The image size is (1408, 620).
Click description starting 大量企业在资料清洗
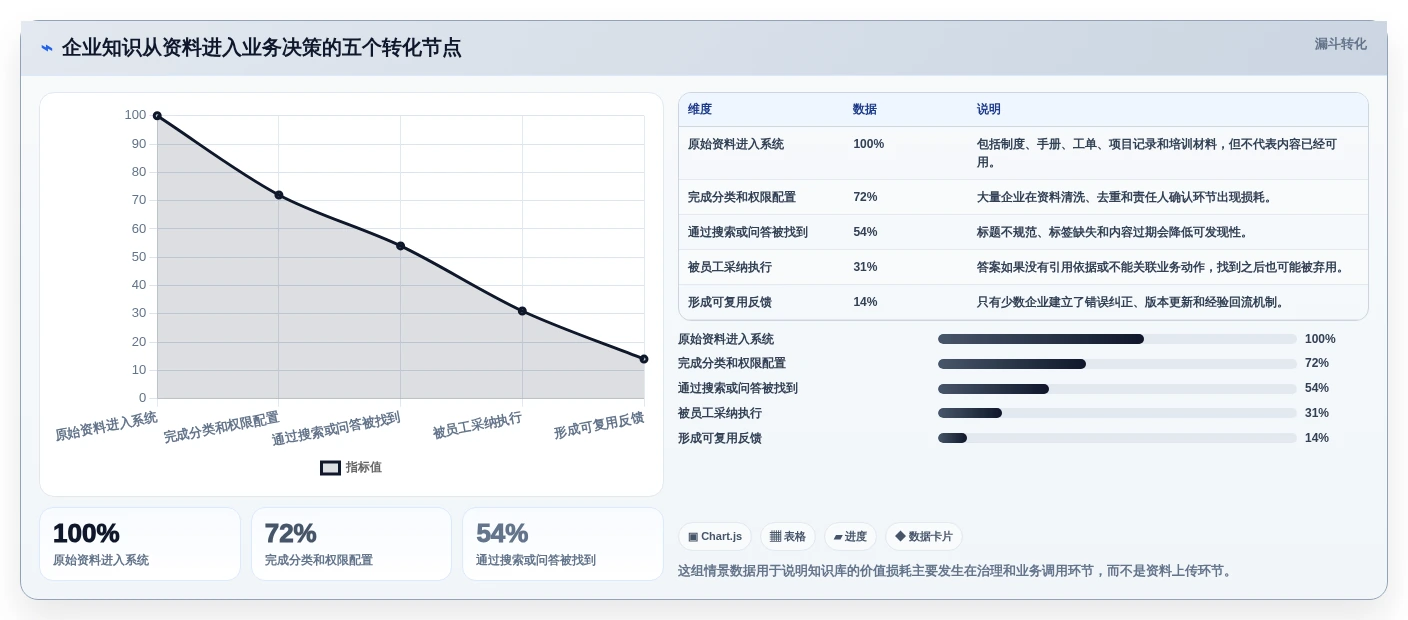pyautogui.click(x=1126, y=198)
